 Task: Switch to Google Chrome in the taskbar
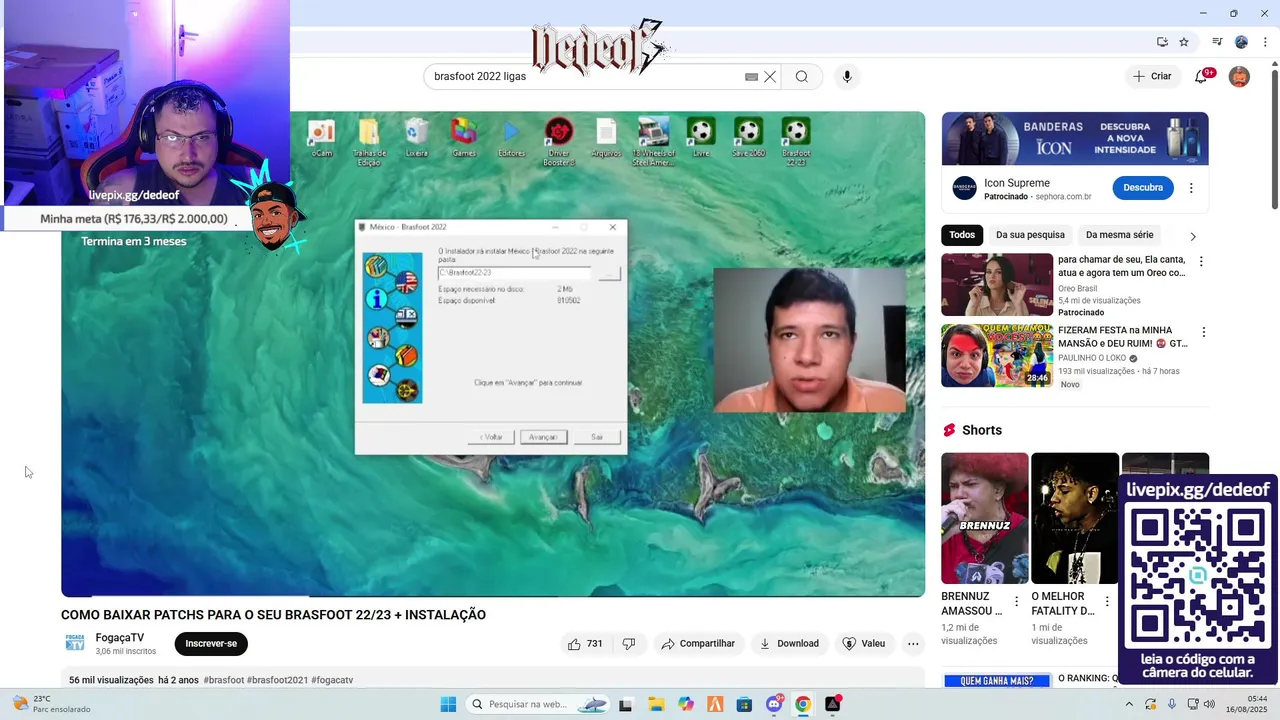[803, 704]
